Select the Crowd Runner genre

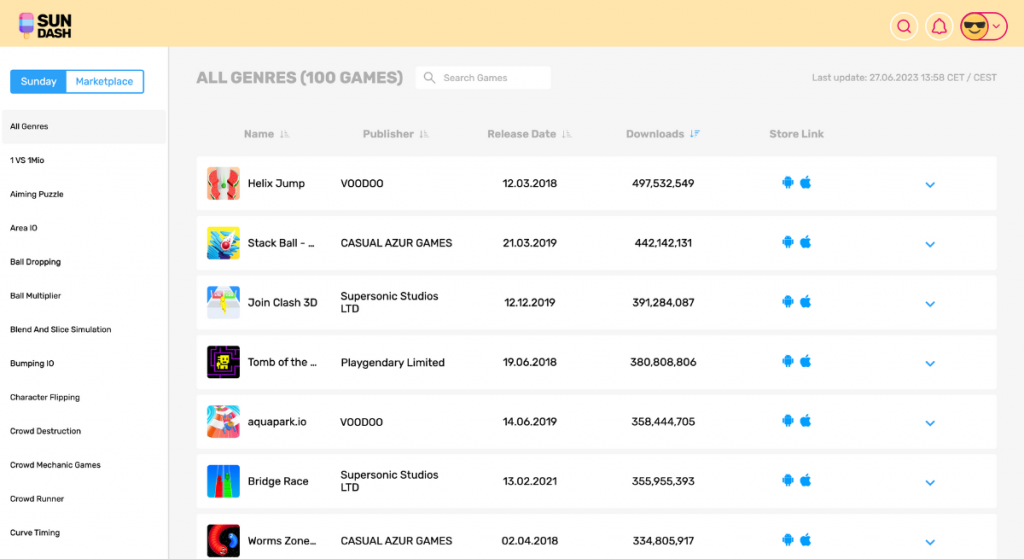(37, 499)
